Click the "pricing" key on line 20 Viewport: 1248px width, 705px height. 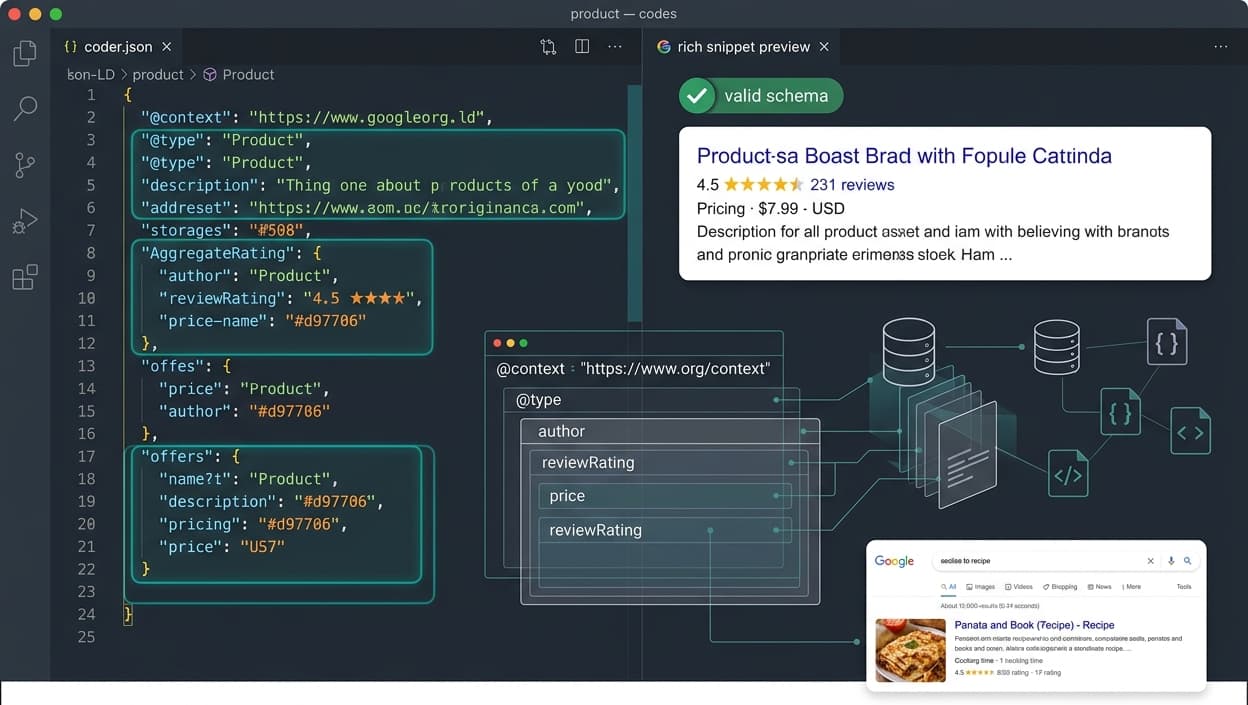point(200,524)
